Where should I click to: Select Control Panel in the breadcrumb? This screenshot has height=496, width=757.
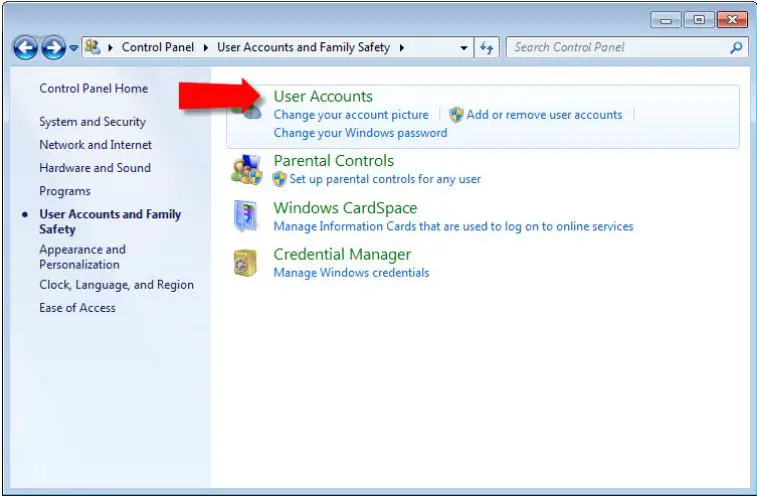pyautogui.click(x=158, y=47)
